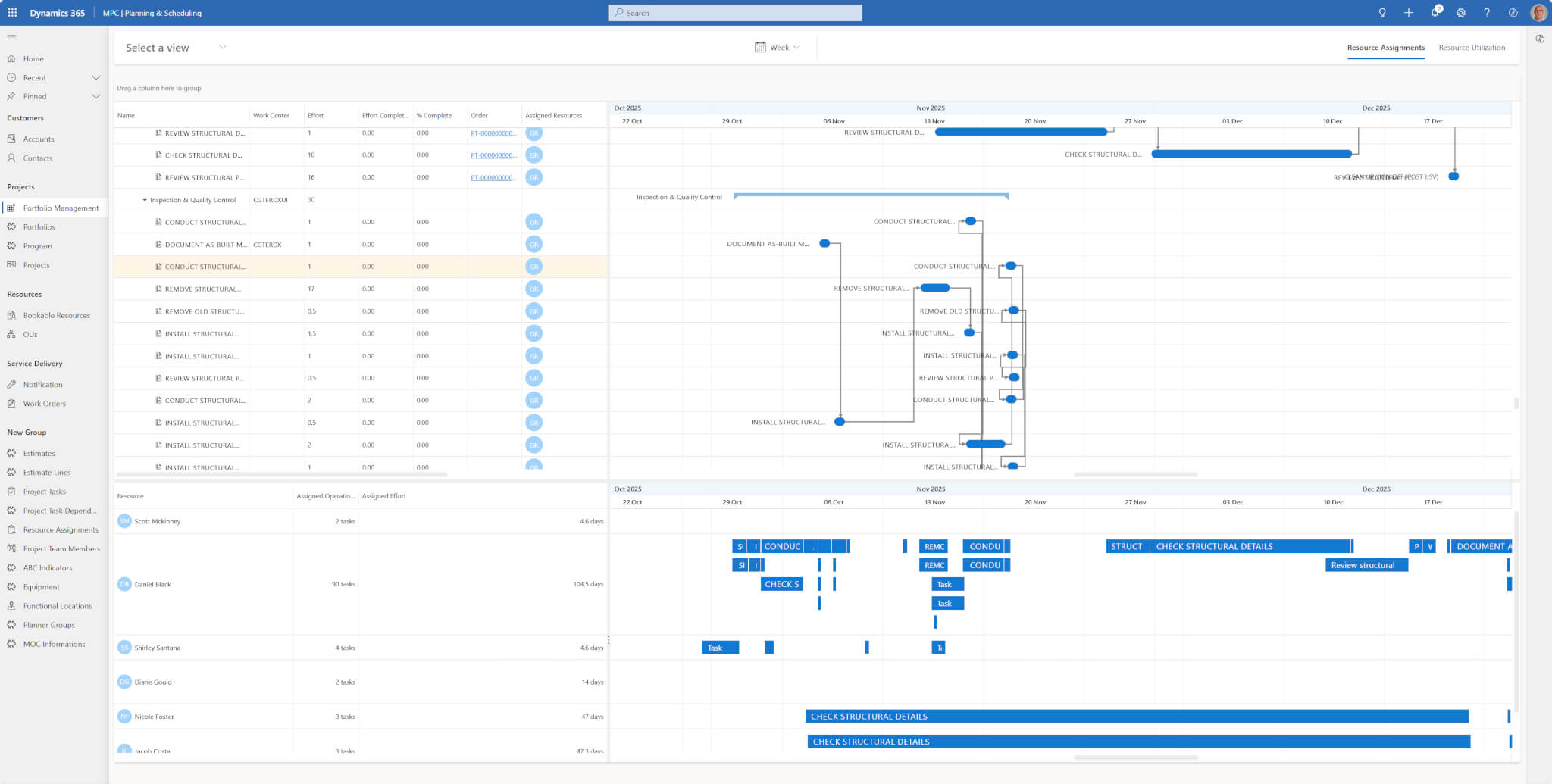The height and width of the screenshot is (784, 1552).
Task: Open Bookable Resources in the sidebar
Action: click(56, 315)
